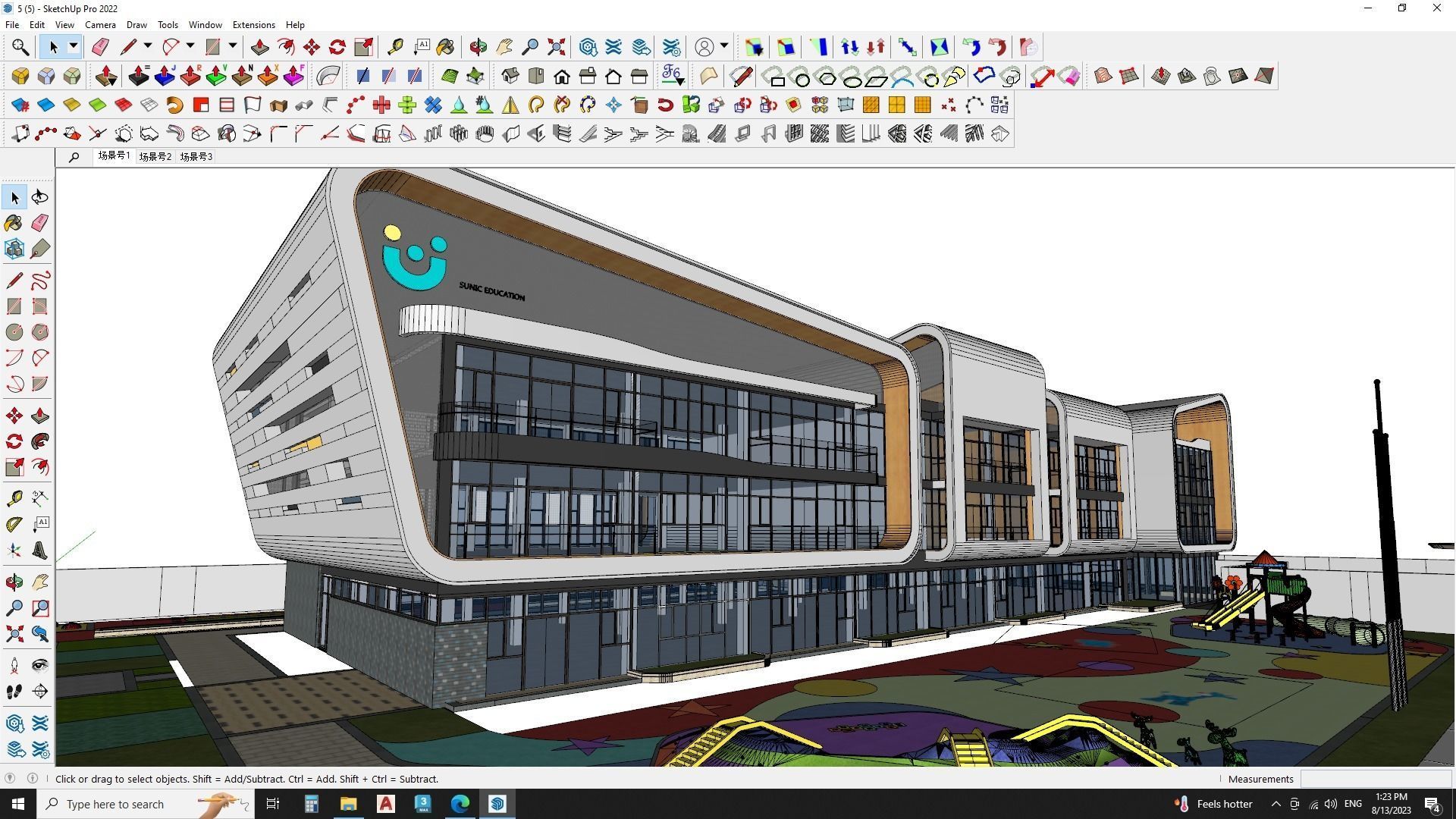Image resolution: width=1456 pixels, height=819 pixels.
Task: Switch to scene tab 场景号2
Action: pos(155,157)
